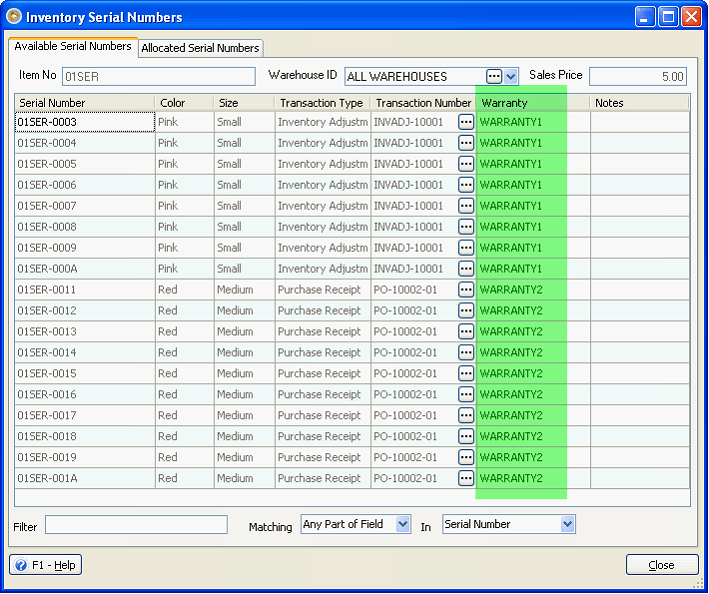Click the title bar application icon
709x594 pixels.
(x=14, y=17)
